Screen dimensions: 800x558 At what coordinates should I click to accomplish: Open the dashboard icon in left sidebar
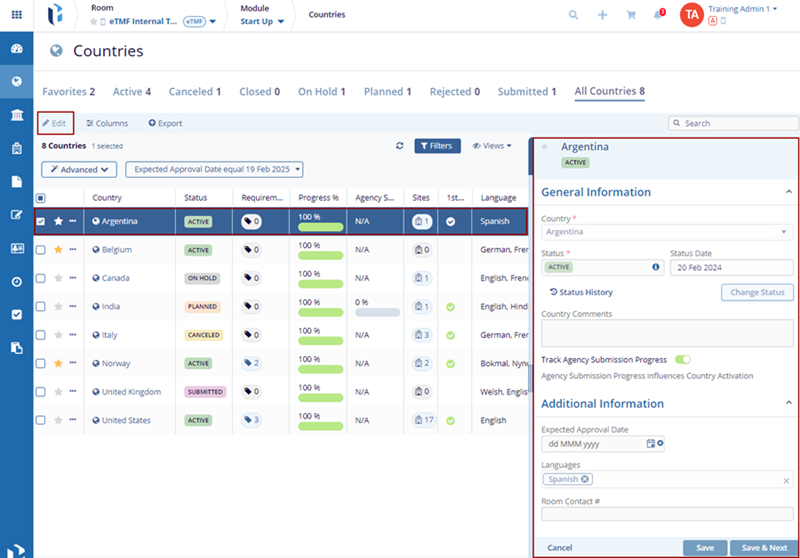16,49
